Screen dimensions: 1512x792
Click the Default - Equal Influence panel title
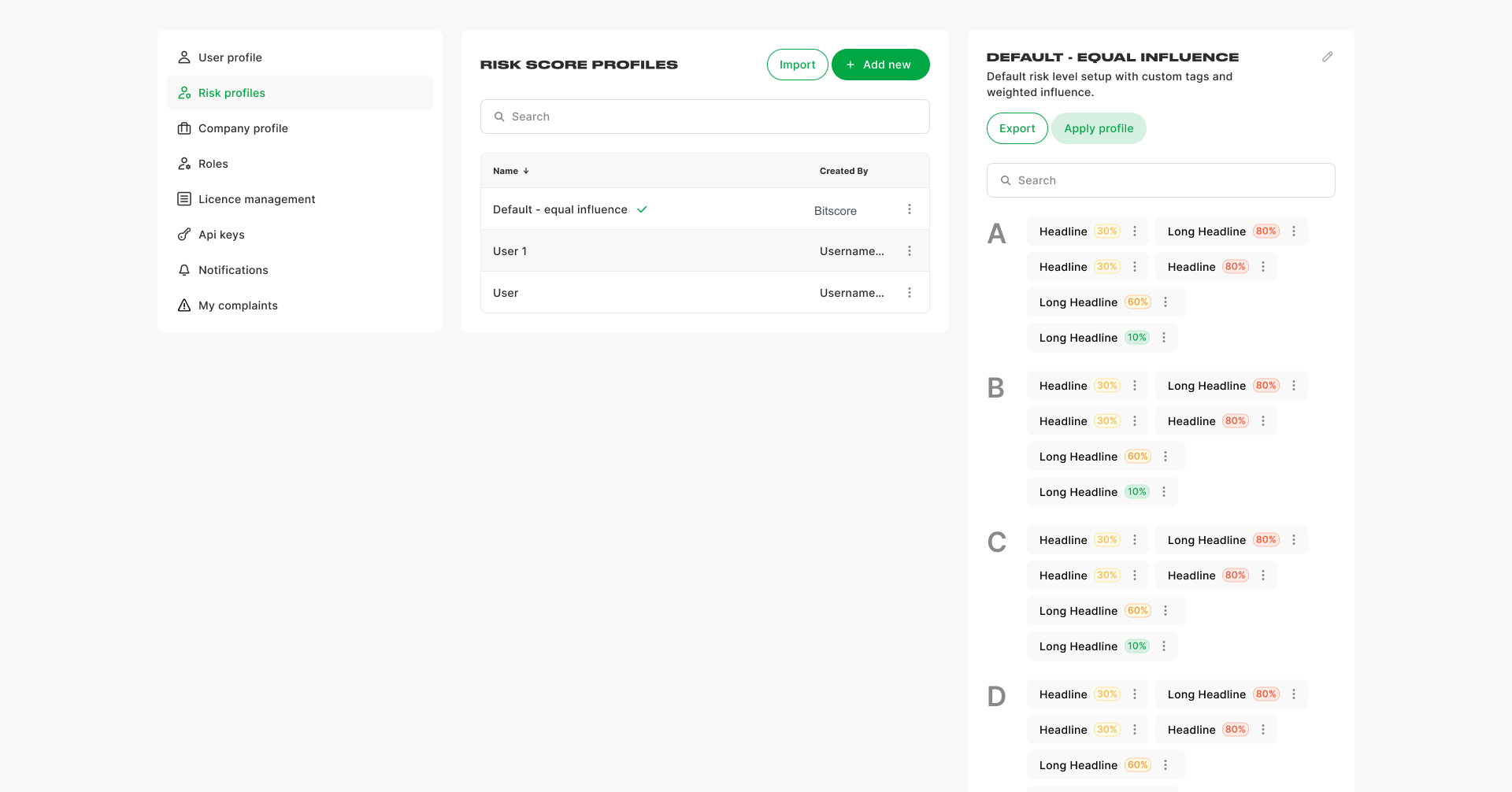tap(1113, 57)
